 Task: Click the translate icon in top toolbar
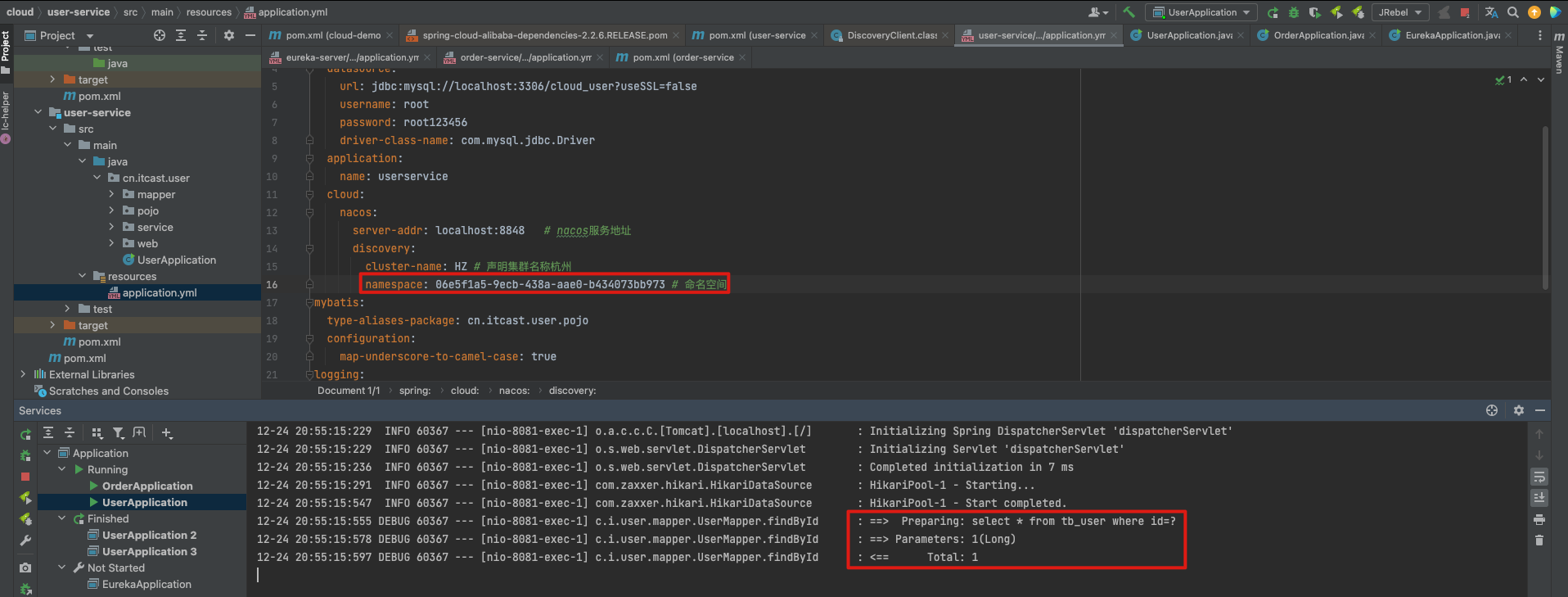1492,12
